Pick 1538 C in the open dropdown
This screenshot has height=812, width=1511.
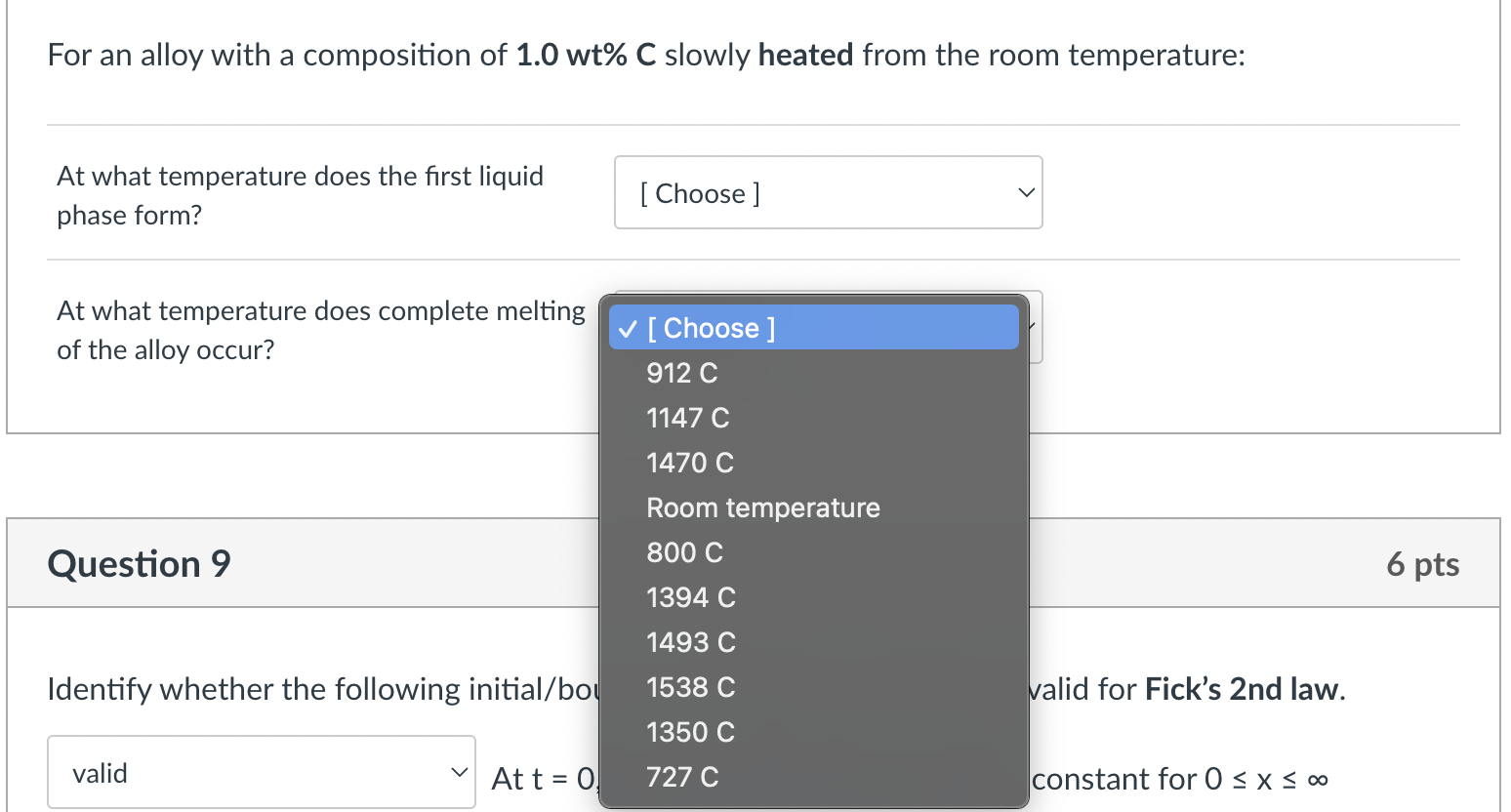click(x=690, y=687)
